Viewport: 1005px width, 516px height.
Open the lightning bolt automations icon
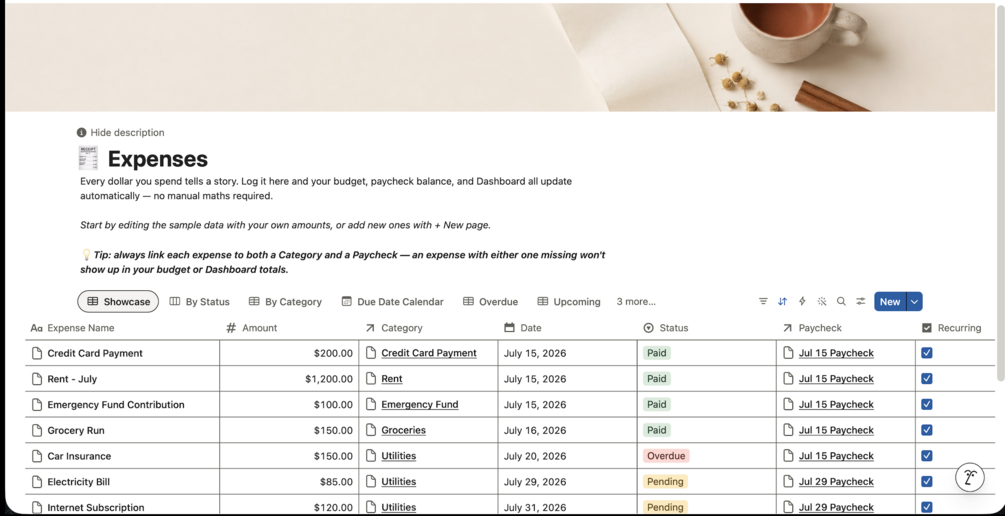click(802, 301)
